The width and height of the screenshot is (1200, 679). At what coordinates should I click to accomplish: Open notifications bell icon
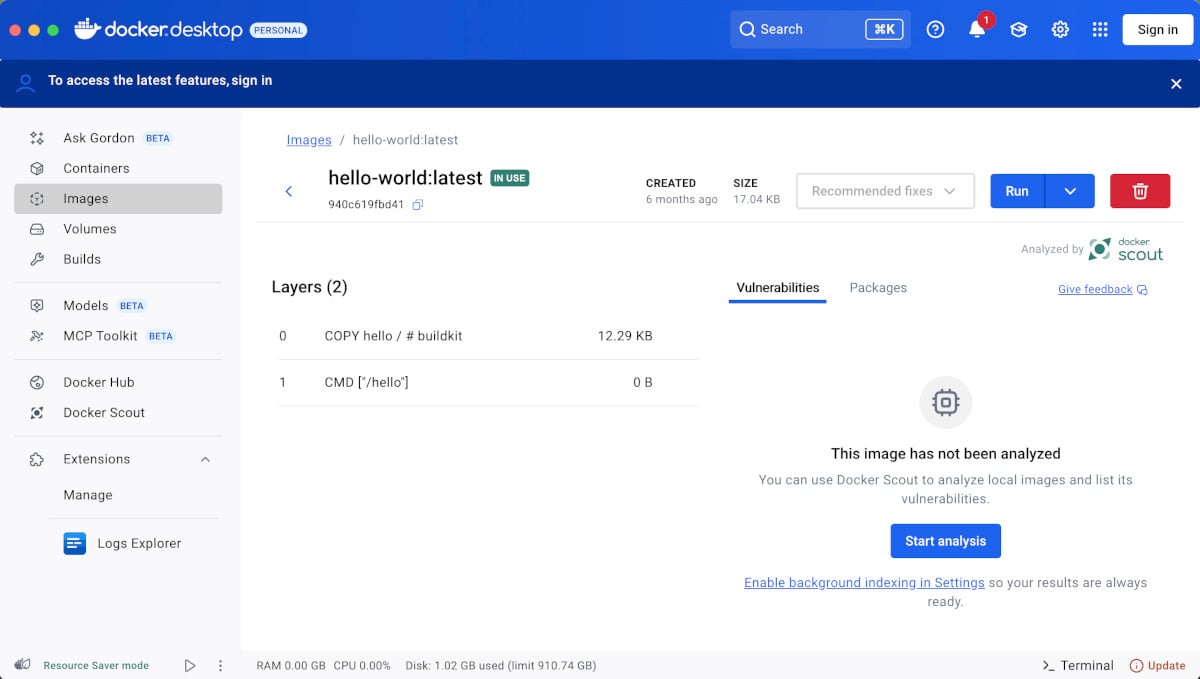tap(977, 30)
